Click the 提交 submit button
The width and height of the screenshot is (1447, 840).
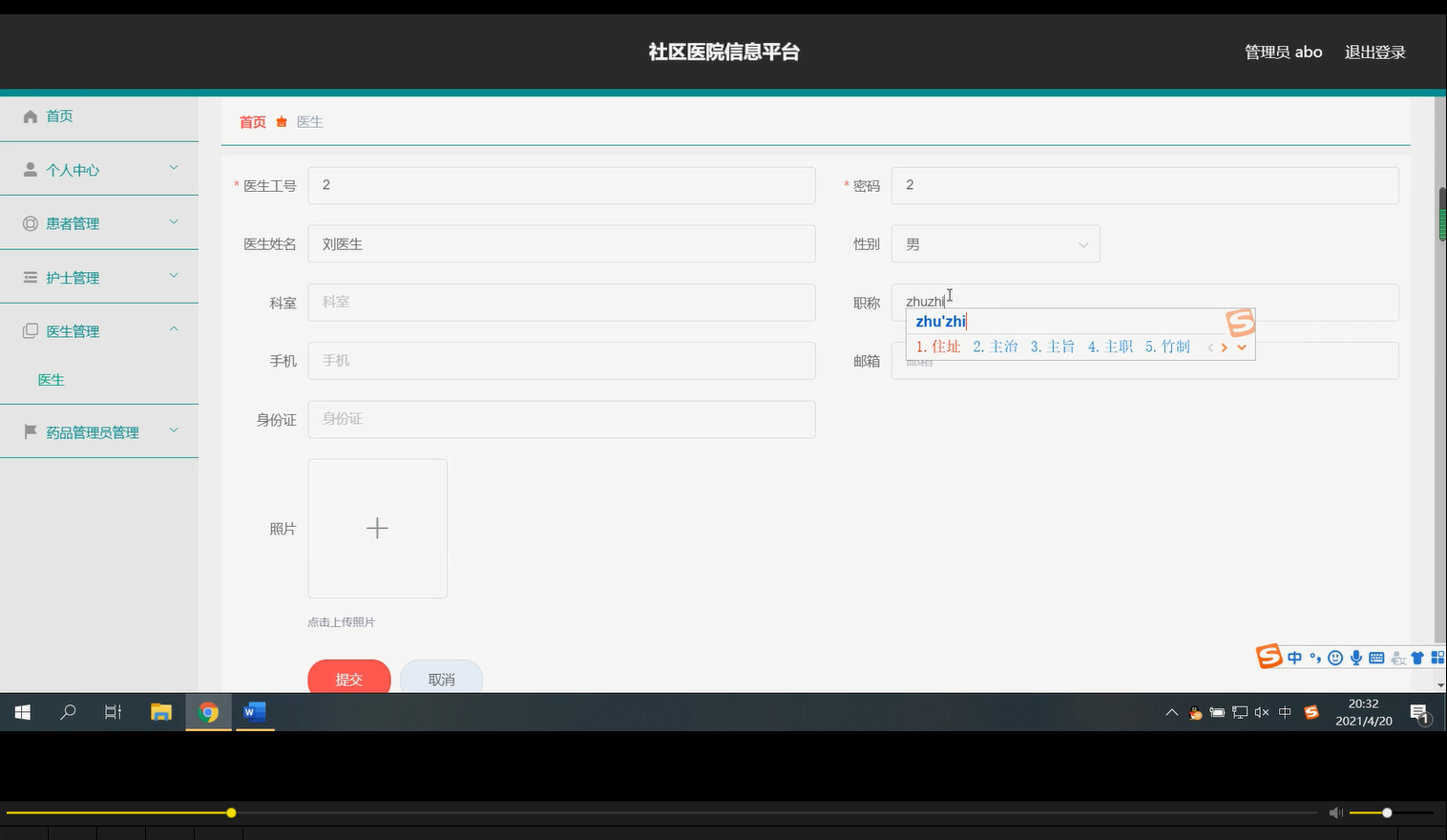(x=349, y=677)
